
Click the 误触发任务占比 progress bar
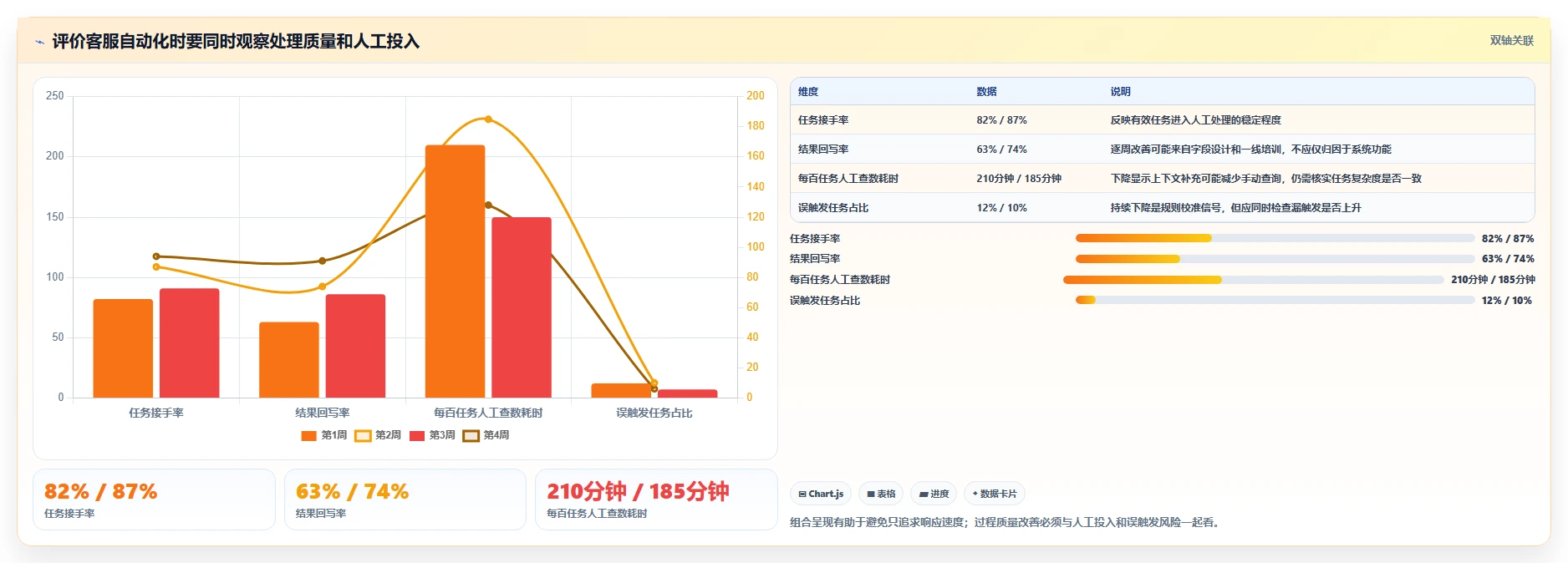[1275, 300]
